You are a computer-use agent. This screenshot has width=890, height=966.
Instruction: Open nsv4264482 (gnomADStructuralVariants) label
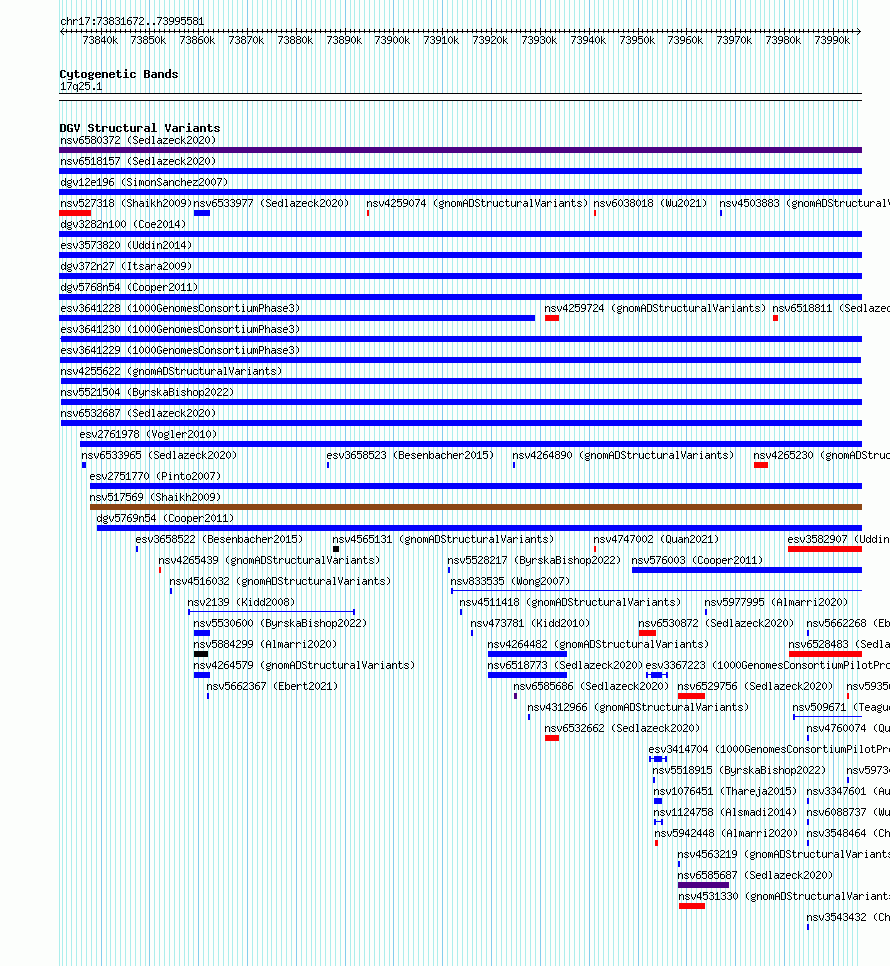[x=598, y=644]
